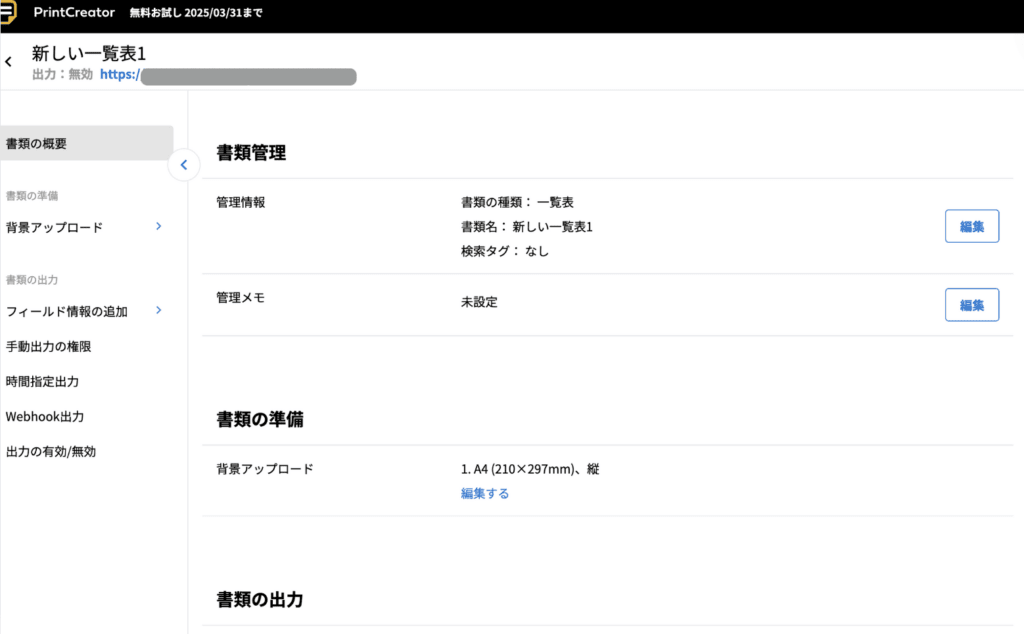Click the 編集 button next to 管理メモ
Image resolution: width=1024 pixels, height=634 pixels.
[x=971, y=305]
